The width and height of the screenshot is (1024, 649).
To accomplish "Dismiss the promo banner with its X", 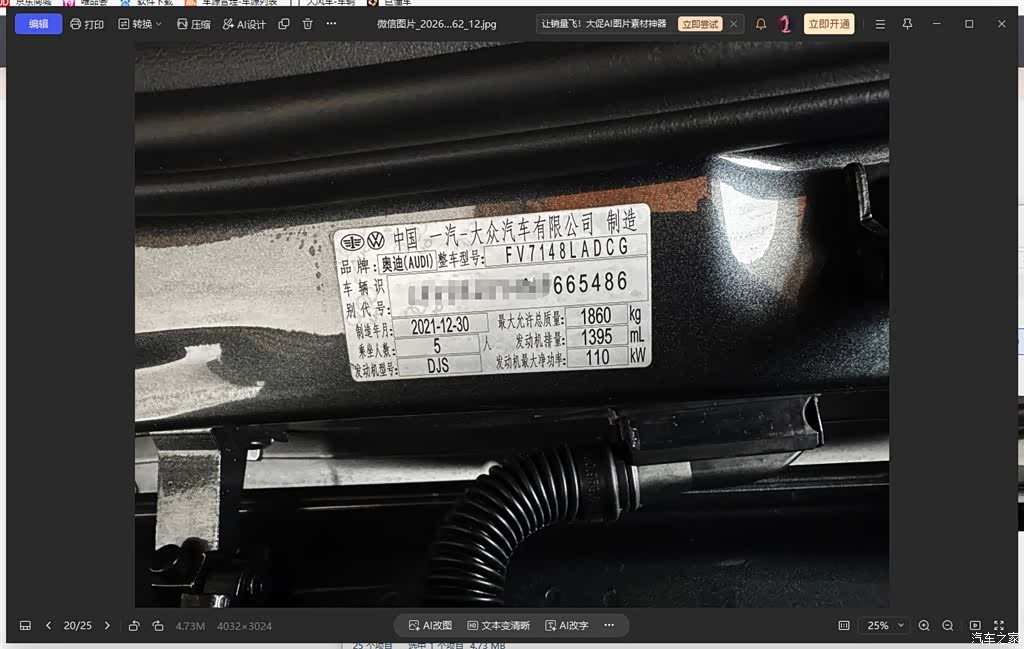I will pos(734,24).
